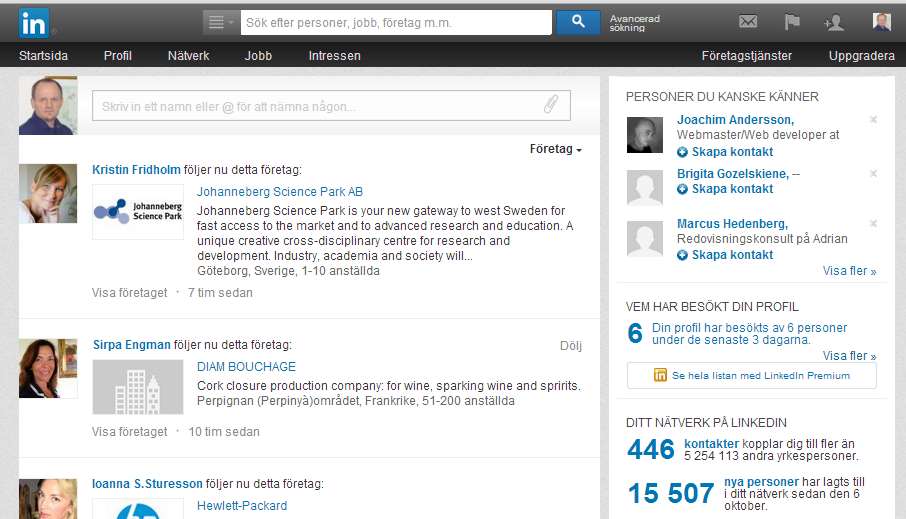Open Ioanna S.Sturesson's profile link
The height and width of the screenshot is (519, 906).
(147, 484)
